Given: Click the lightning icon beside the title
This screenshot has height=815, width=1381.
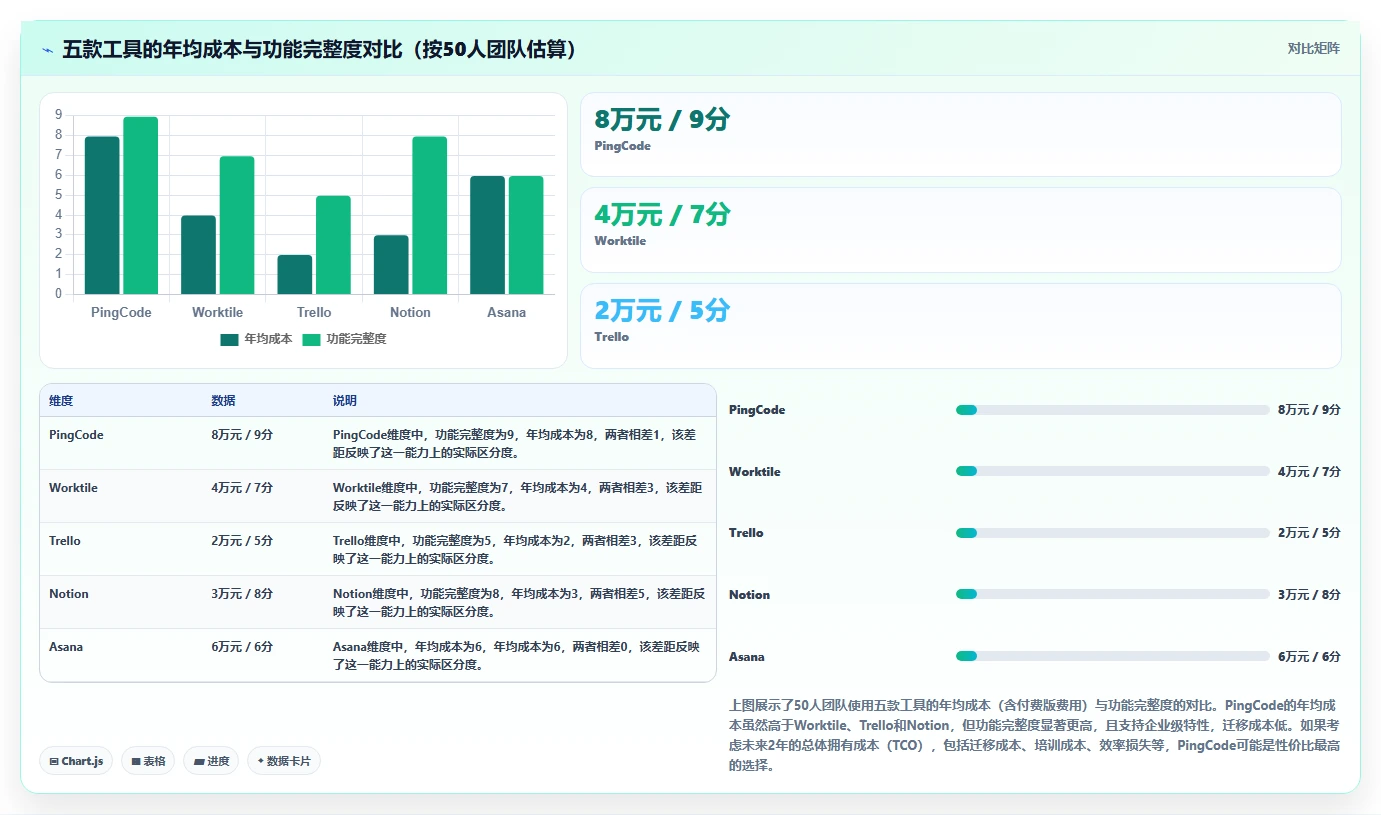Looking at the screenshot, I should (48, 49).
